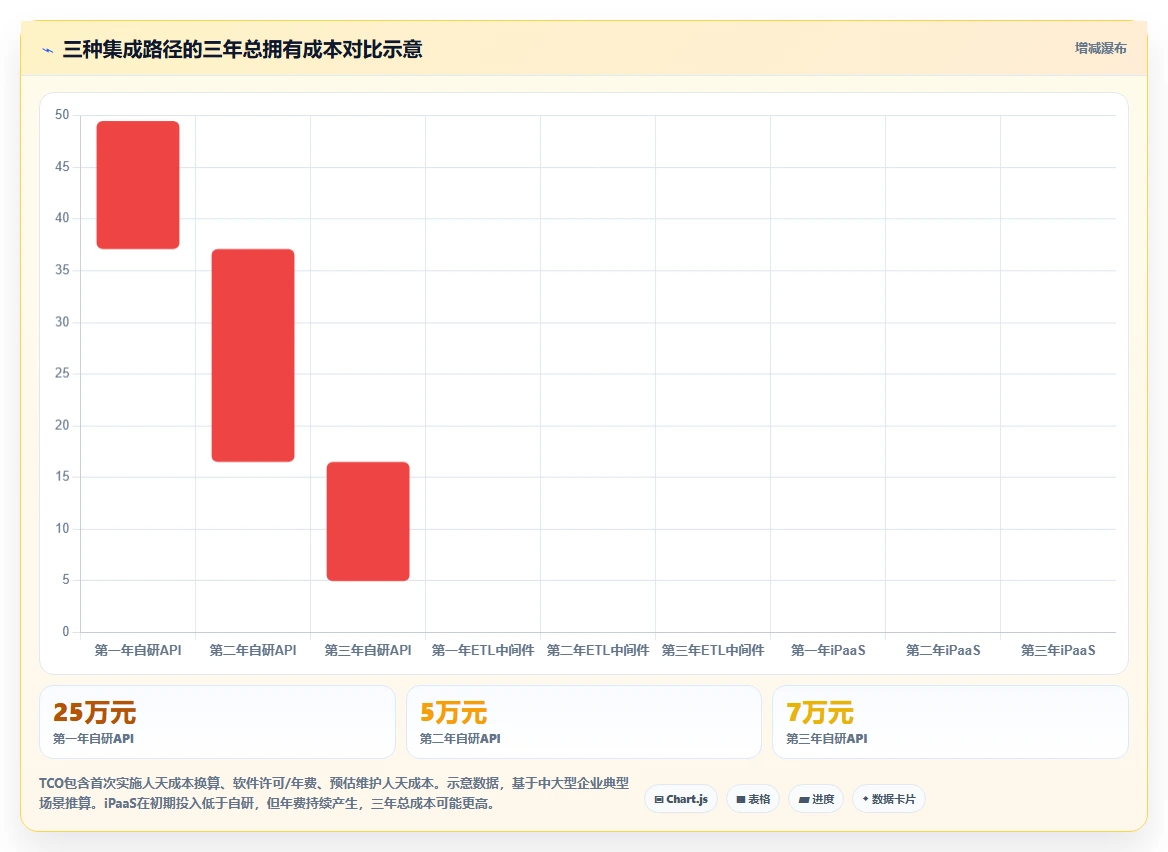Open the 5万元 data card
The image size is (1168, 852).
coord(583,722)
